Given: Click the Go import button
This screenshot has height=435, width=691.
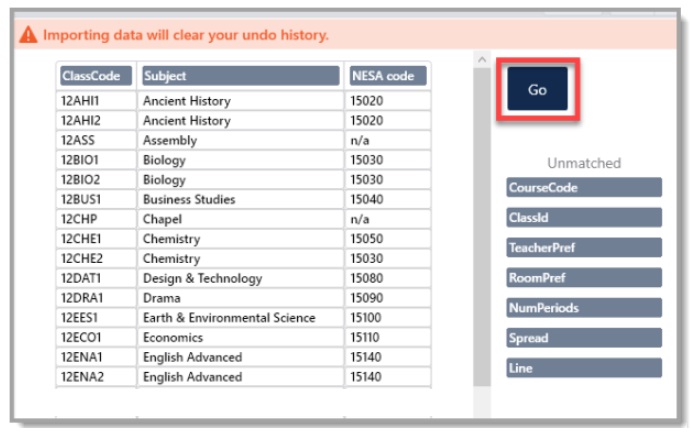Looking at the screenshot, I should 537,89.
